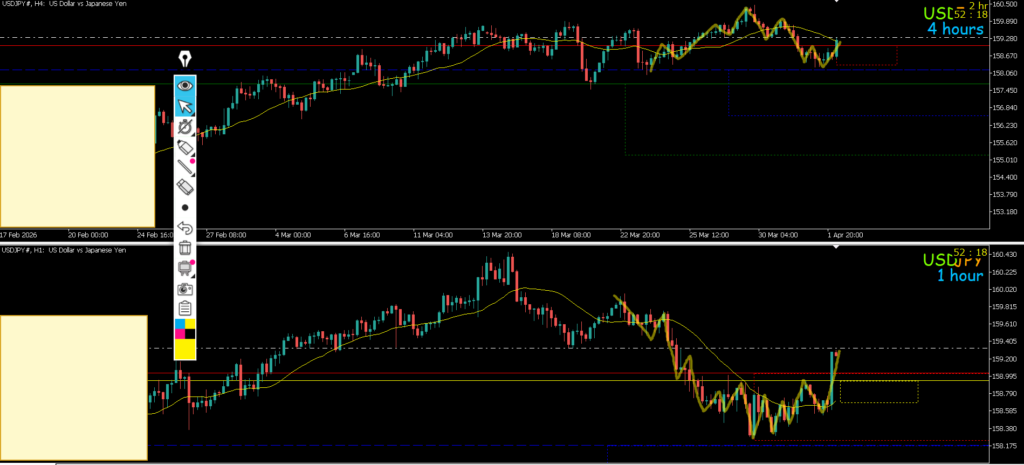
Task: Click the clipboard icon in toolbar
Action: (x=185, y=308)
